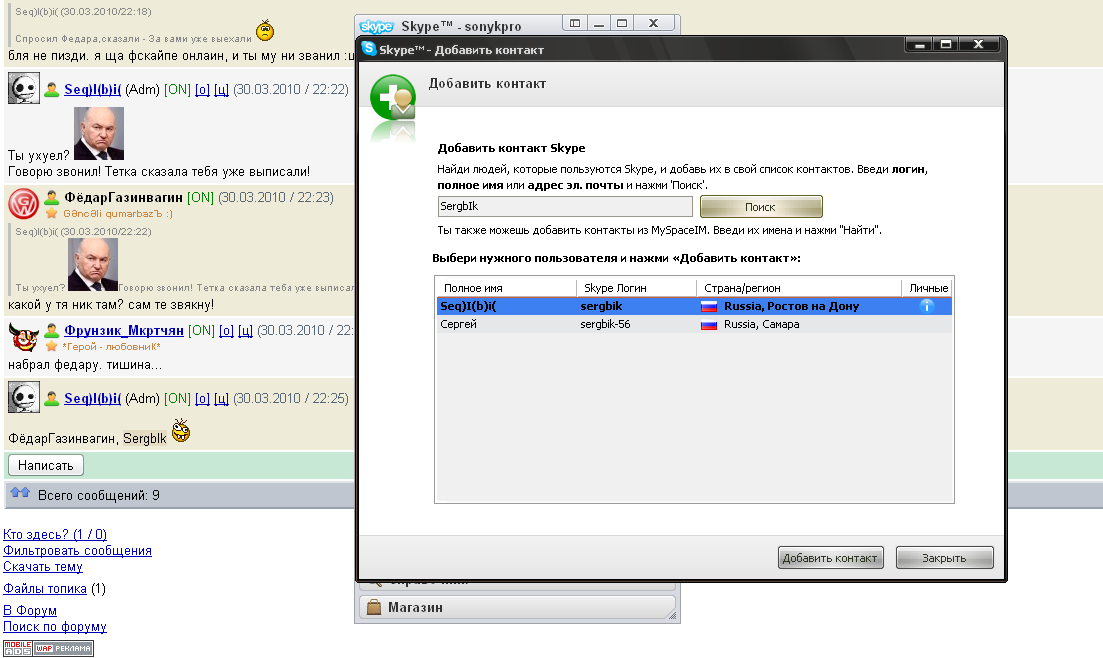Open the Фильтровать сообщения link
The image size is (1103, 658).
[77, 550]
